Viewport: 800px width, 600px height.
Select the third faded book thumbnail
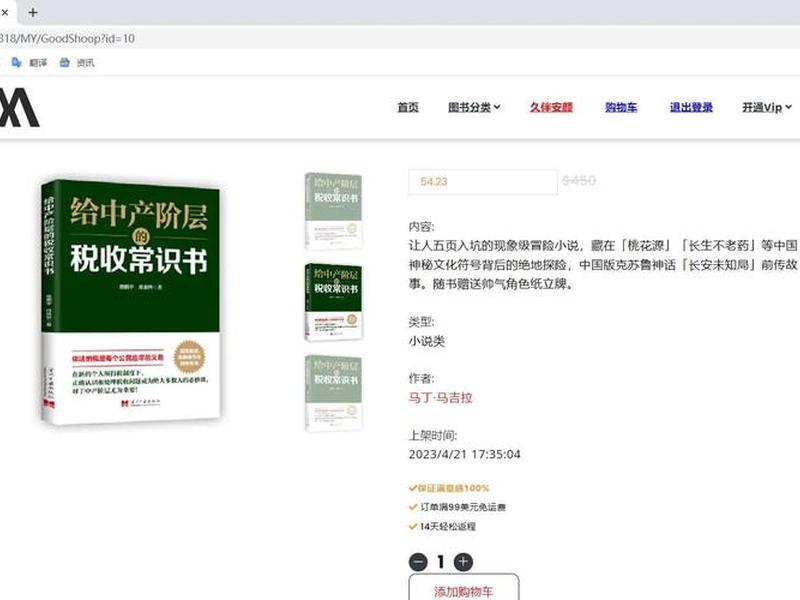[334, 393]
